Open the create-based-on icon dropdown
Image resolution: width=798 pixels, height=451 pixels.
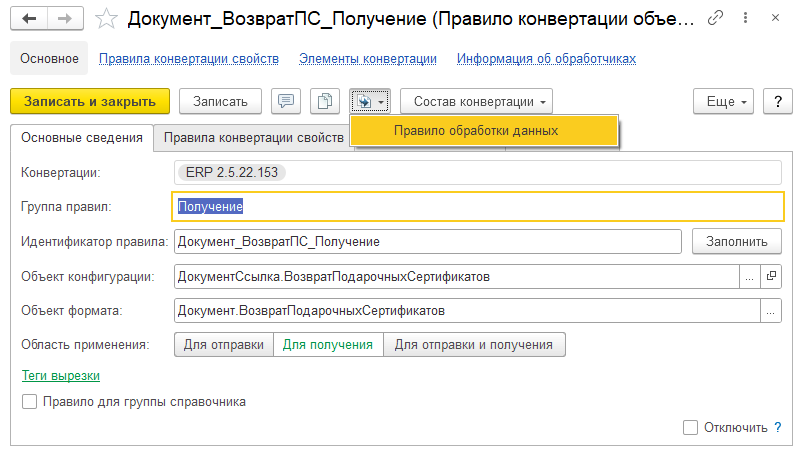coord(370,101)
